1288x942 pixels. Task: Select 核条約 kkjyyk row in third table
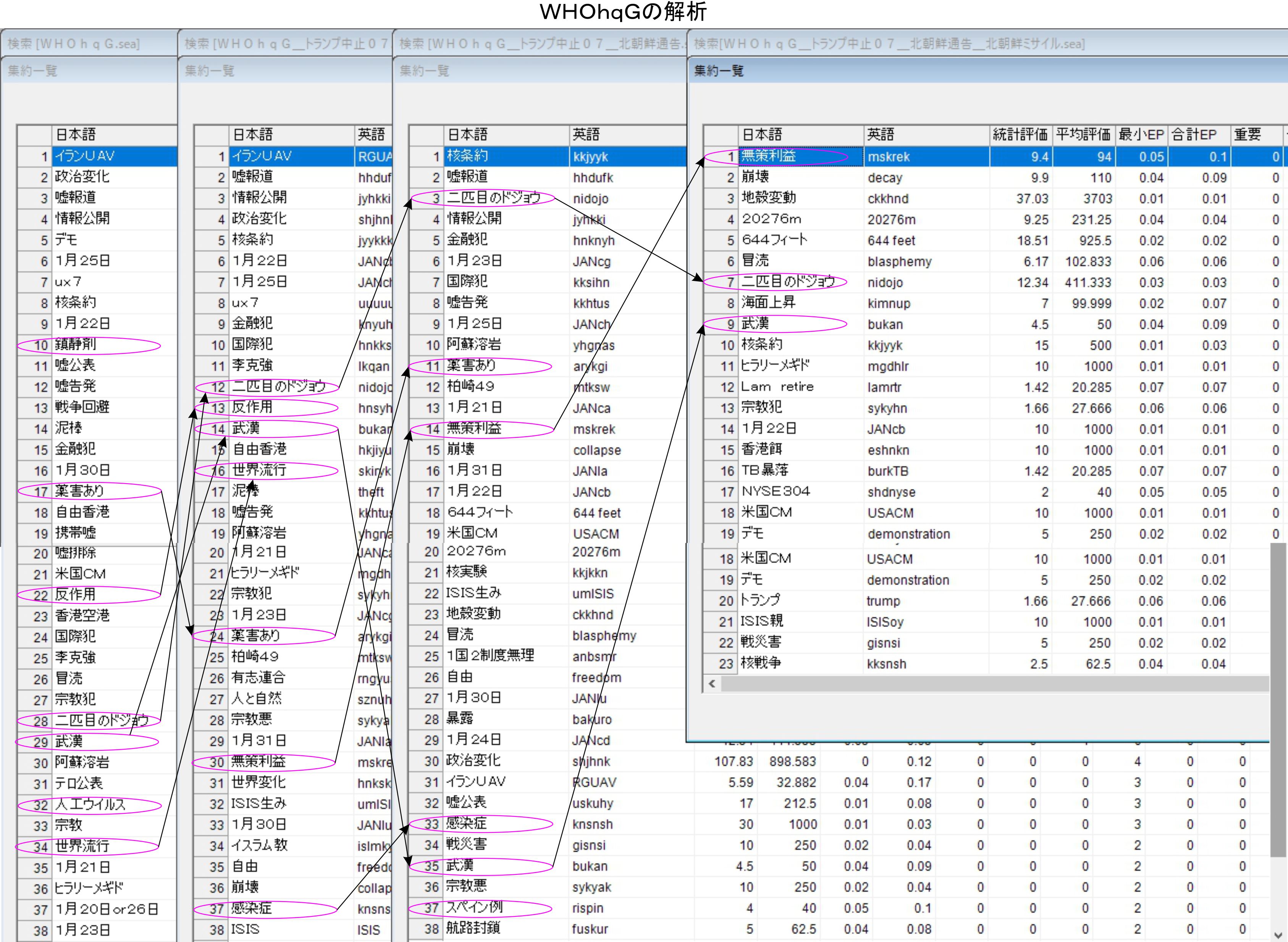(467, 156)
